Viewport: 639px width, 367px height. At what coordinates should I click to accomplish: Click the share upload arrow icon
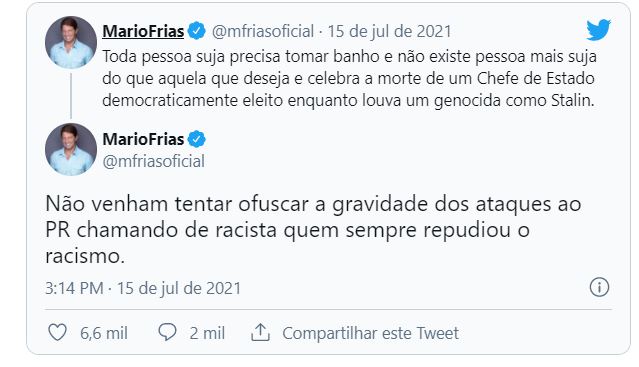tap(260, 332)
